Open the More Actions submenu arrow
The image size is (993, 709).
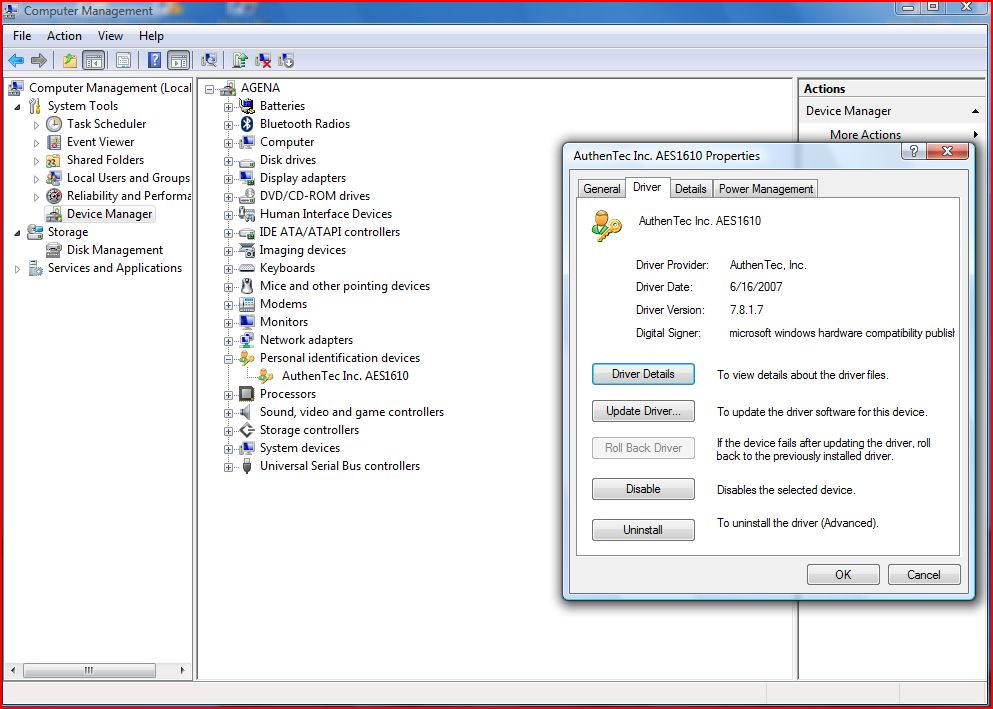click(x=976, y=135)
